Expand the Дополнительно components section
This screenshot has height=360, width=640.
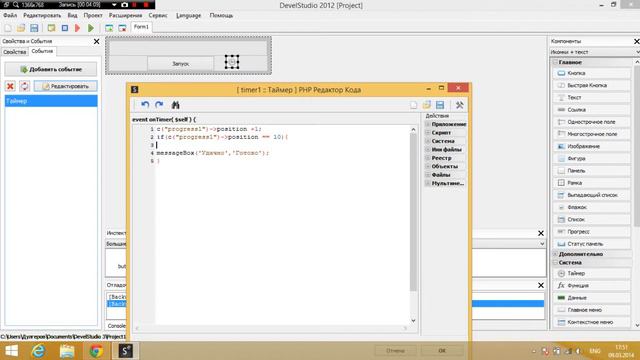[x=556, y=254]
